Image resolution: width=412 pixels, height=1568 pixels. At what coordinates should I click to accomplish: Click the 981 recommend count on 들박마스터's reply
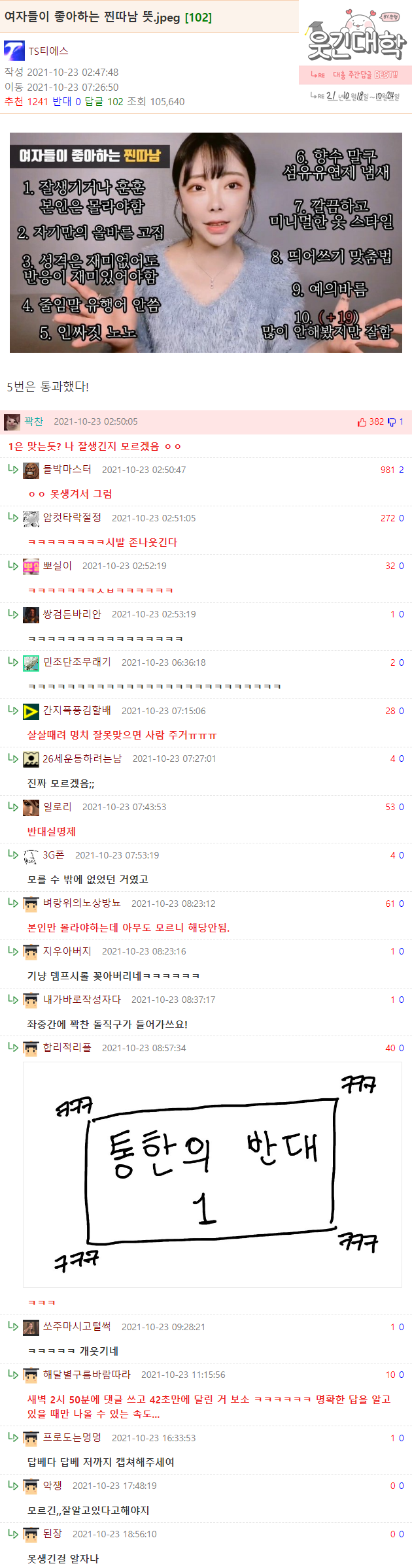388,470
